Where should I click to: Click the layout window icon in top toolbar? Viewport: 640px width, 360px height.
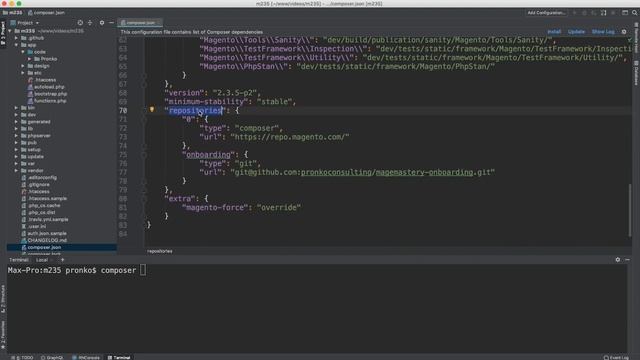[x=625, y=13]
